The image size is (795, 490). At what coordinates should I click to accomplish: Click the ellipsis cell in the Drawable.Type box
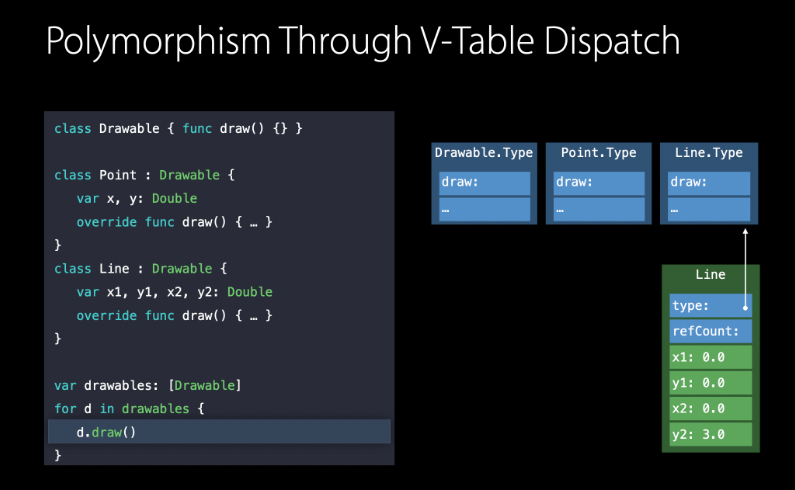484,209
